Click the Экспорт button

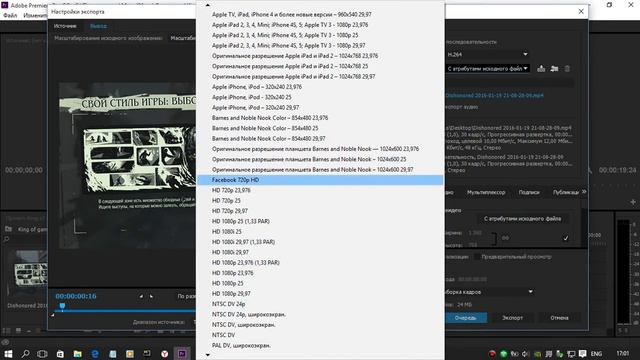click(x=512, y=318)
